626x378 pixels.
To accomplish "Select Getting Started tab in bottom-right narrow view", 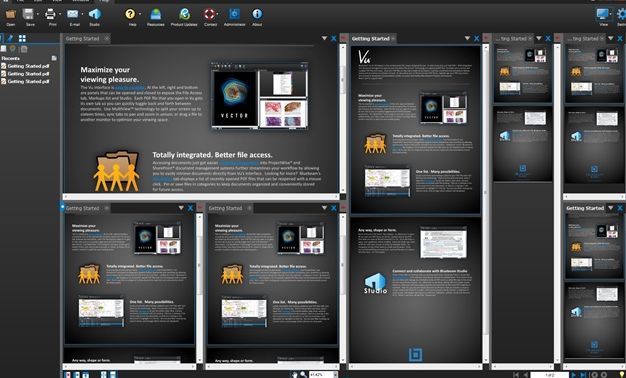I will click(585, 208).
